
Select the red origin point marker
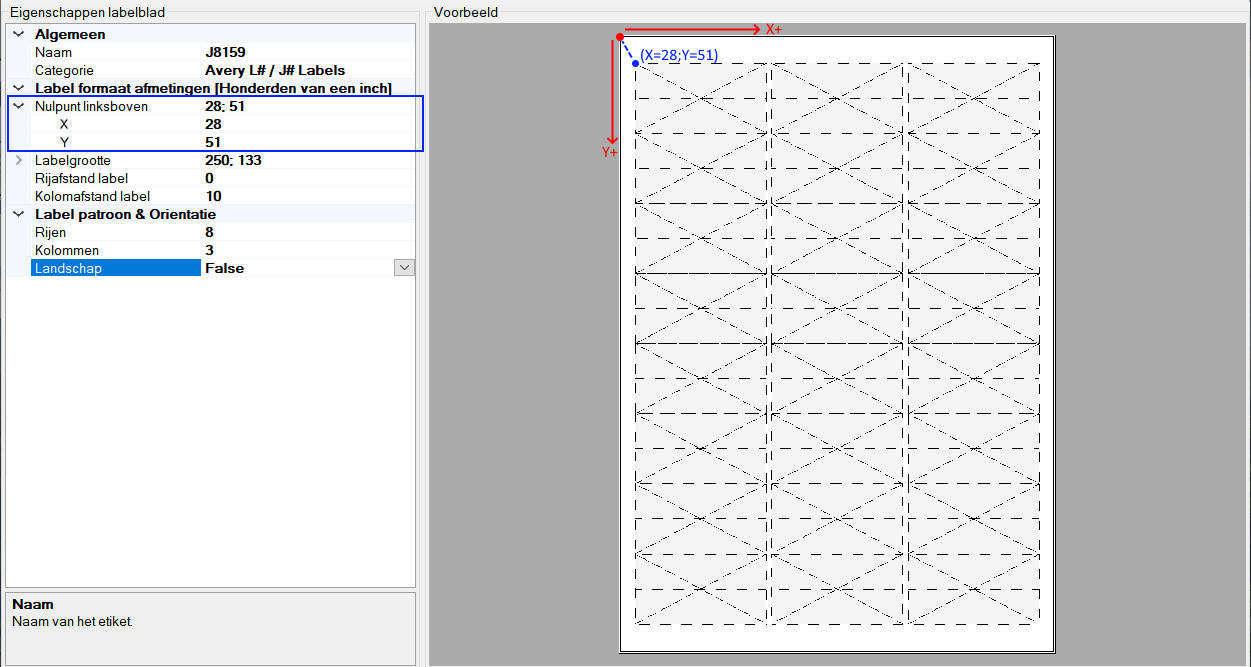(622, 34)
